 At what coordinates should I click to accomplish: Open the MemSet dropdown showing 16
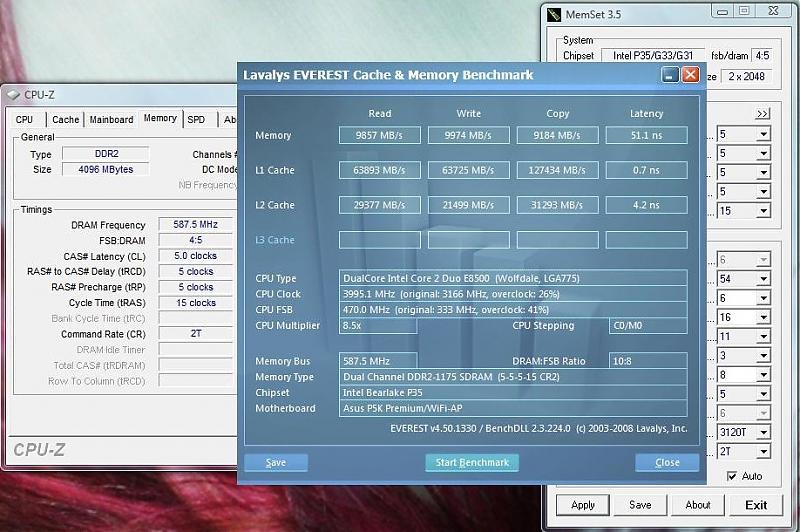point(763,317)
